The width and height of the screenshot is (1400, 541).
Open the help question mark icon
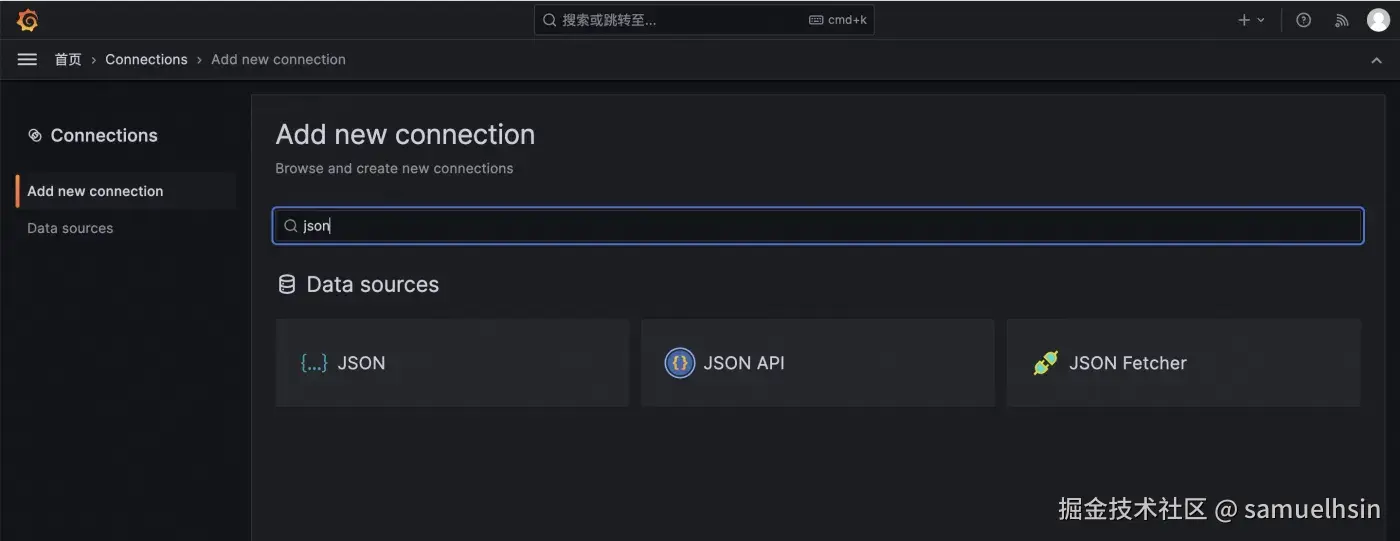(1303, 20)
